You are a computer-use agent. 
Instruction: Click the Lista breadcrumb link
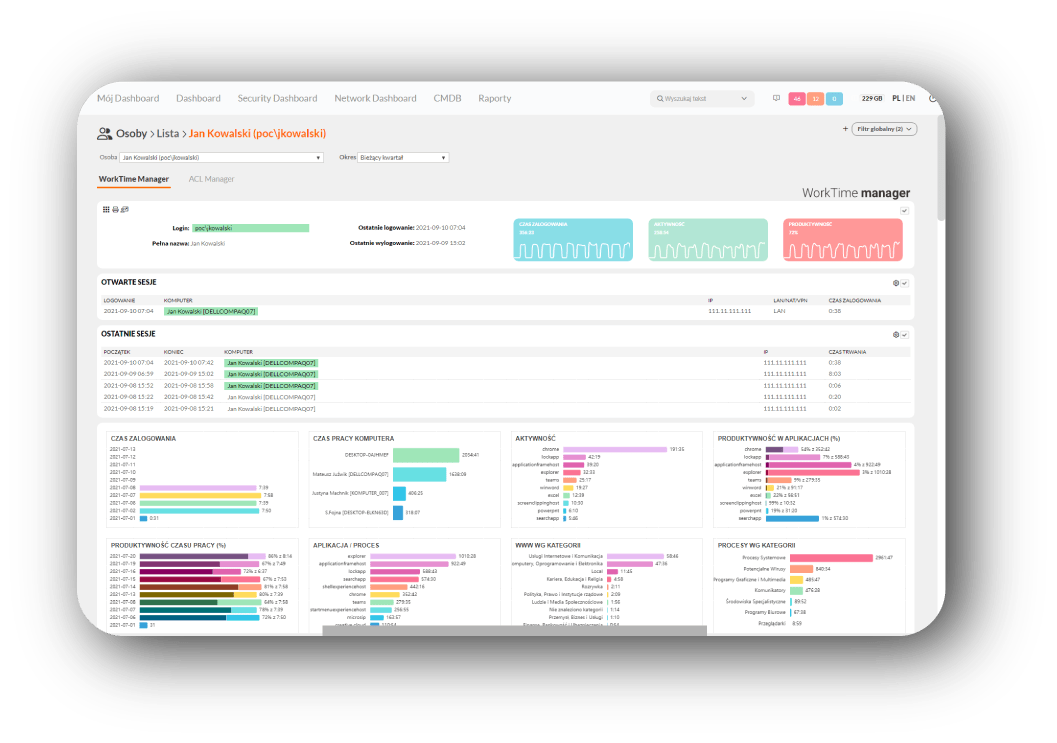point(168,133)
